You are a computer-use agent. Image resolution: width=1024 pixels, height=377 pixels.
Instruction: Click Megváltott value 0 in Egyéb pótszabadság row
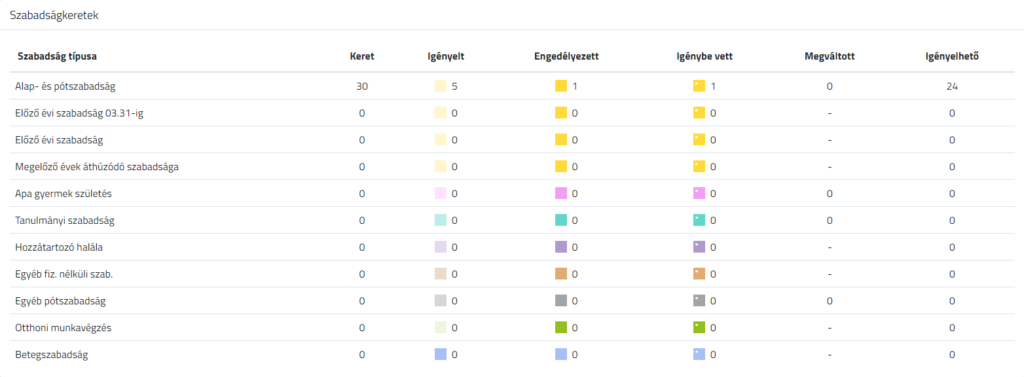[829, 301]
